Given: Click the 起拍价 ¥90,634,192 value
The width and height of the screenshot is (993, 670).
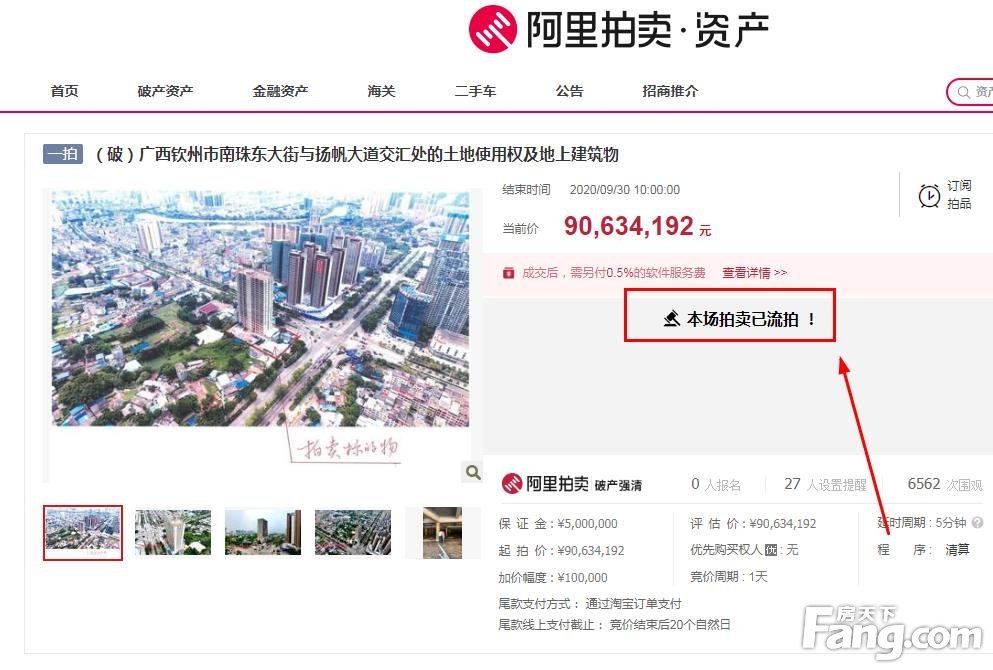Looking at the screenshot, I should click(591, 550).
